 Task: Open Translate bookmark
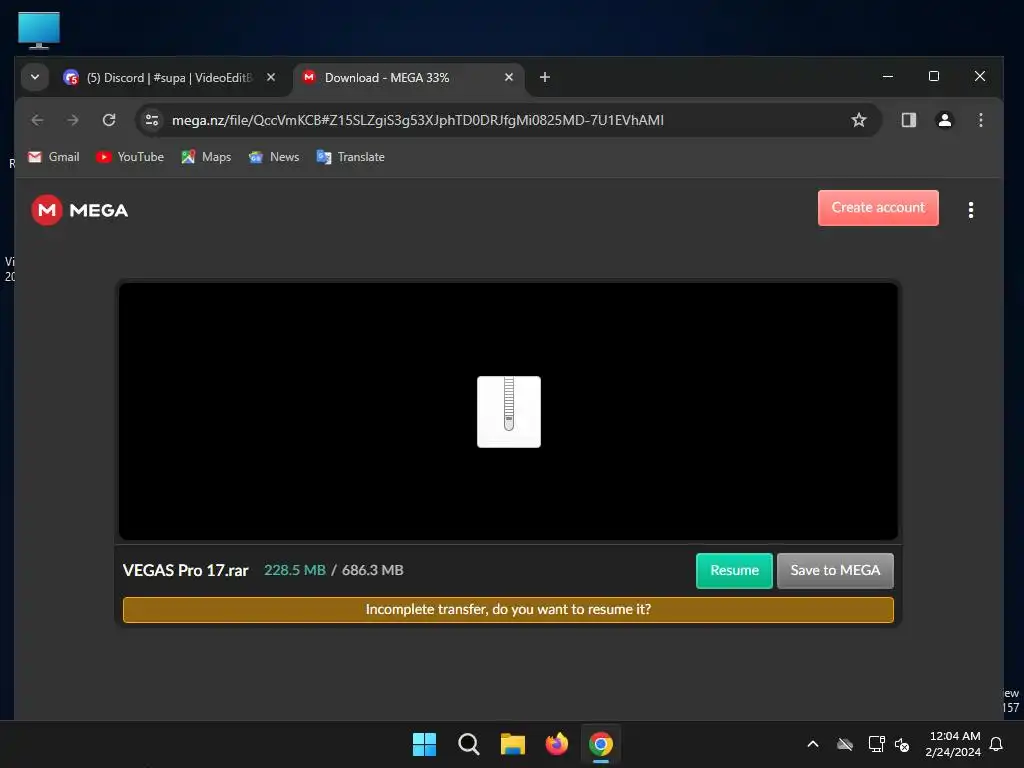351,157
